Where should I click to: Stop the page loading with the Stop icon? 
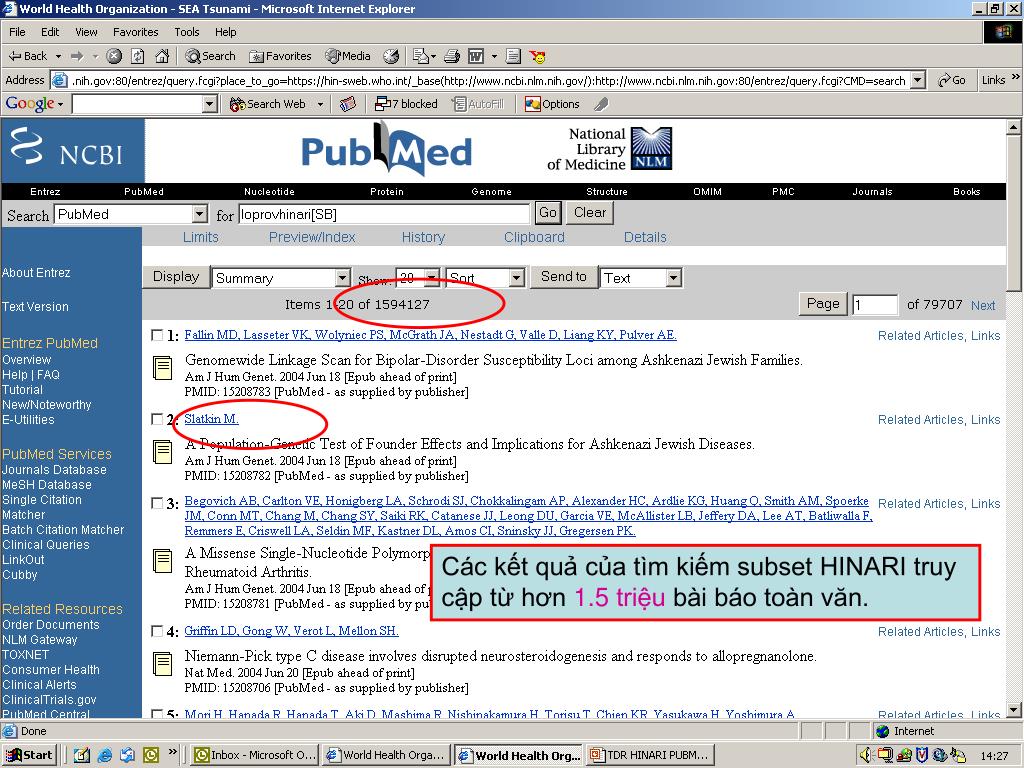click(x=114, y=56)
